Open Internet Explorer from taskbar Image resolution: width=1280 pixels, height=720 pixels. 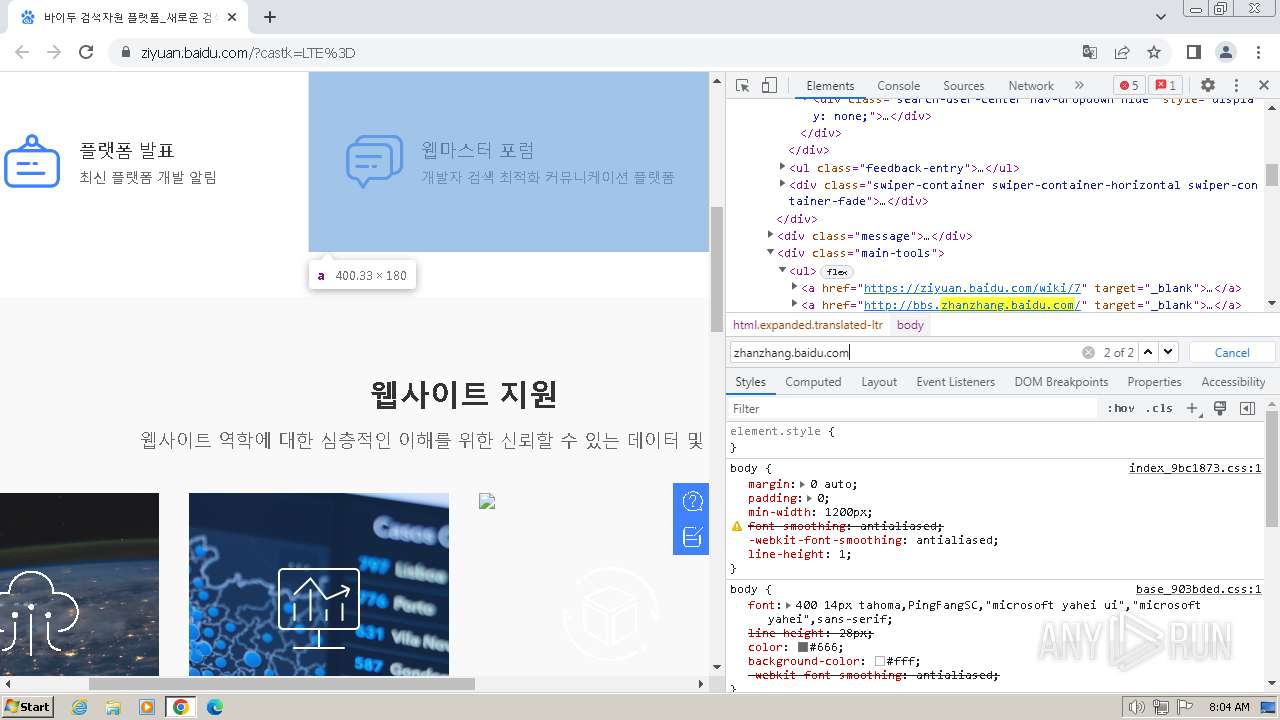click(79, 707)
